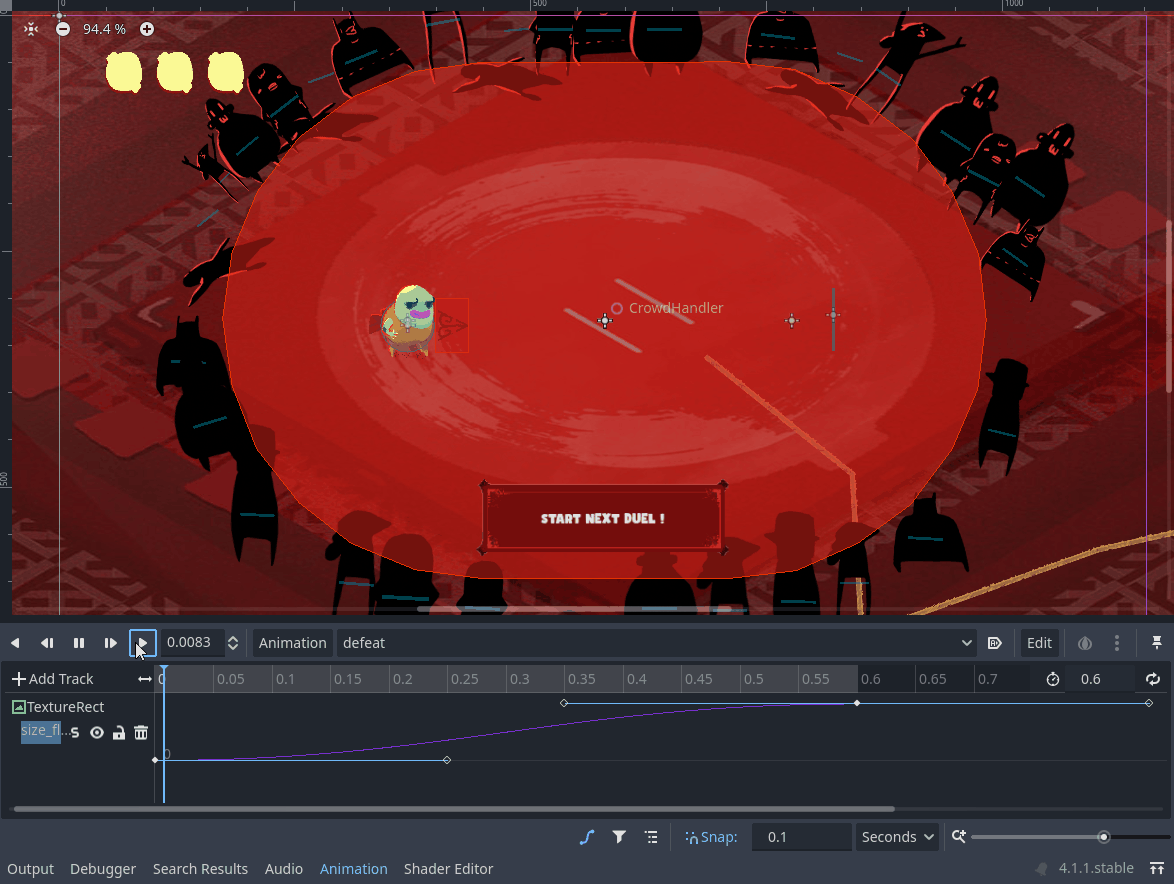Open the Output tab
1174x884 pixels.
[x=31, y=869]
